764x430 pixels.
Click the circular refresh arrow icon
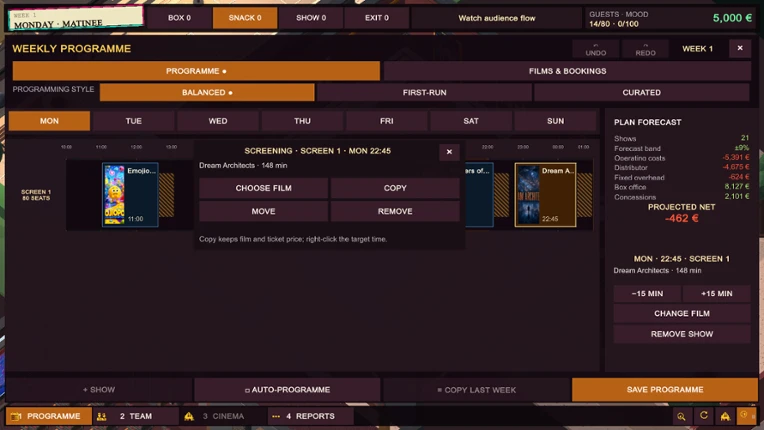704,416
